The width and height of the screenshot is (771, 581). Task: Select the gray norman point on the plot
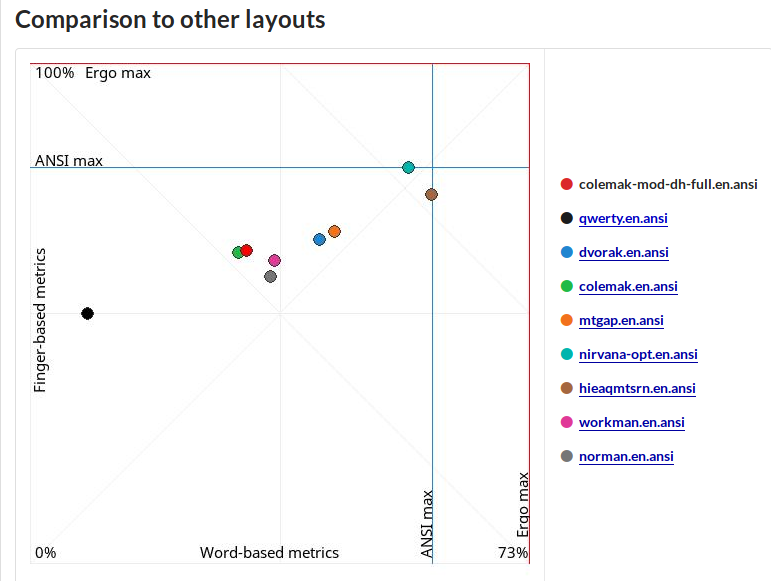click(x=270, y=276)
